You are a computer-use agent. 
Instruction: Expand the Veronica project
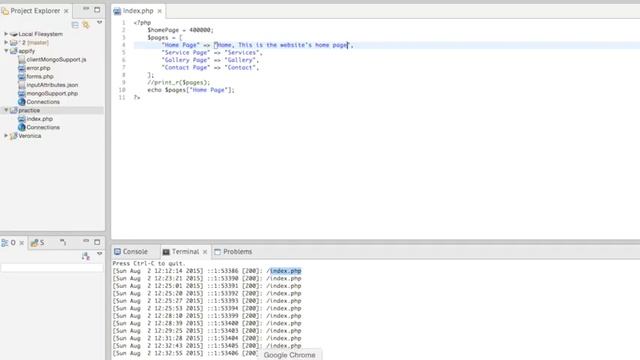pyautogui.click(x=6, y=136)
